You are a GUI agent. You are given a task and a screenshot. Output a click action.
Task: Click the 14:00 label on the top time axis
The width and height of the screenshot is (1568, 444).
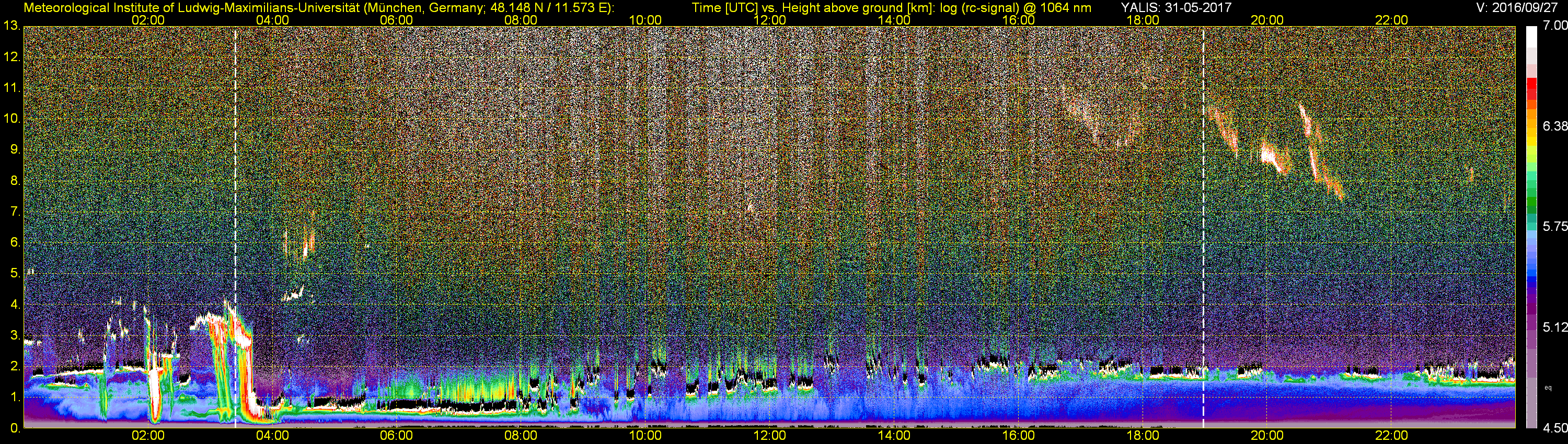coord(894,20)
